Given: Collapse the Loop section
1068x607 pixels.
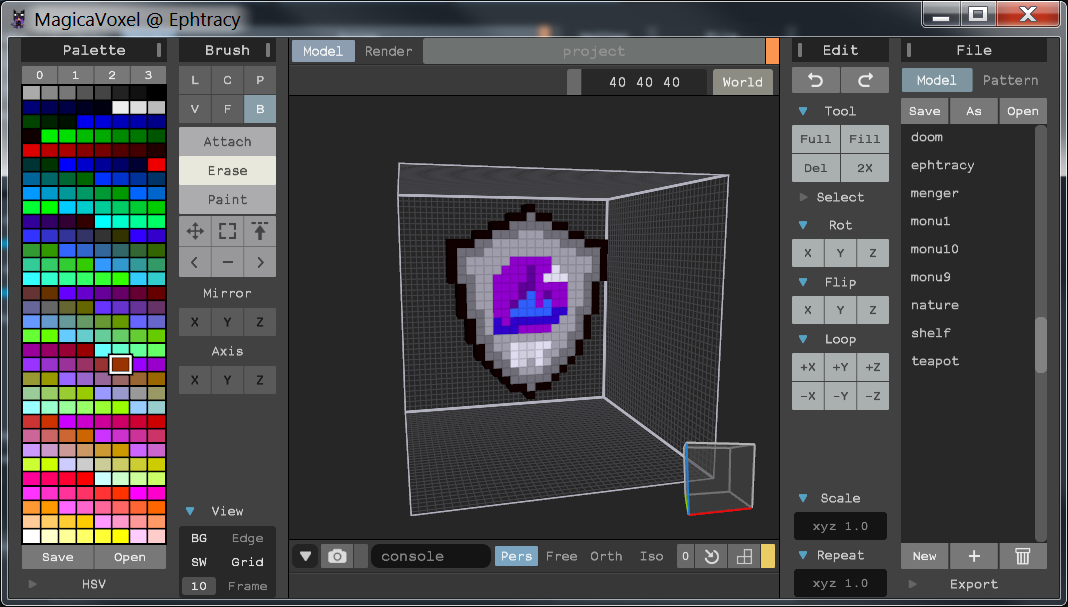Looking at the screenshot, I should click(x=803, y=339).
